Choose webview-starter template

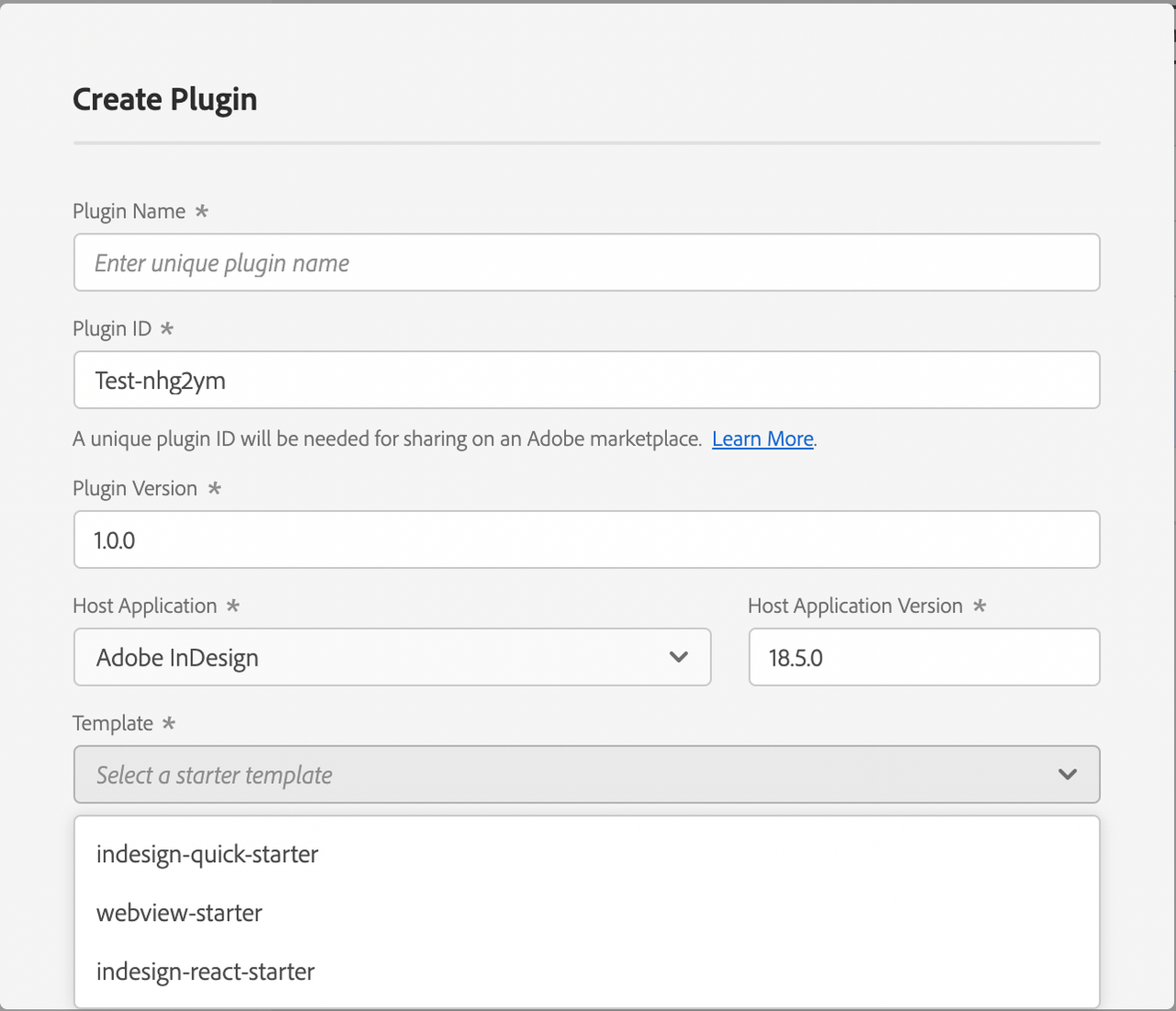coord(586,913)
